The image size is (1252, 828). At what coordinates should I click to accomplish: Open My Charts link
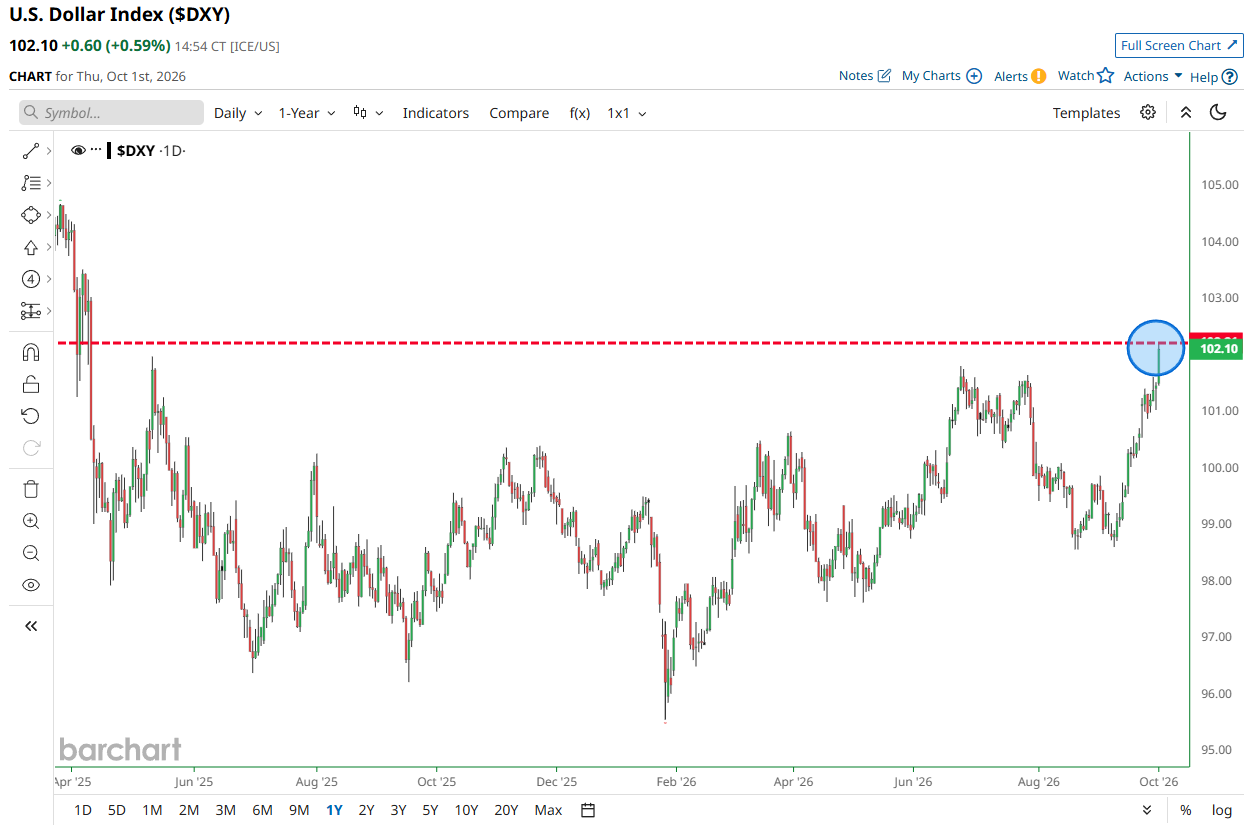pos(942,76)
